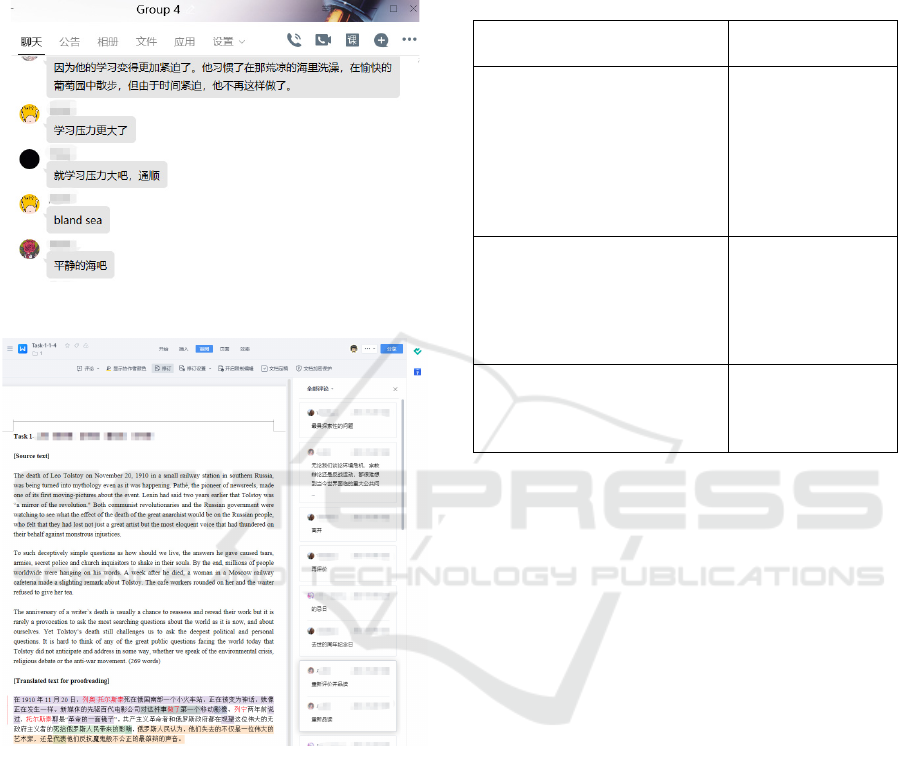The height and width of the screenshot is (760, 901).
Task: Open the long multi-line comment ending with '...'
Action: point(348,471)
